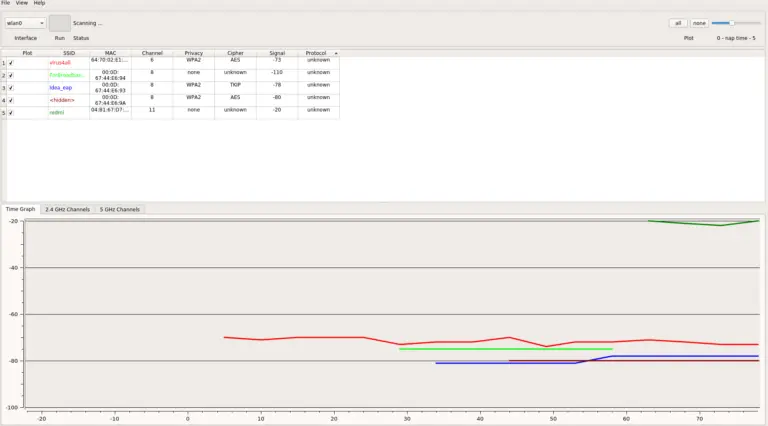768x426 pixels.
Task: Open the Help menu
Action: (39, 3)
